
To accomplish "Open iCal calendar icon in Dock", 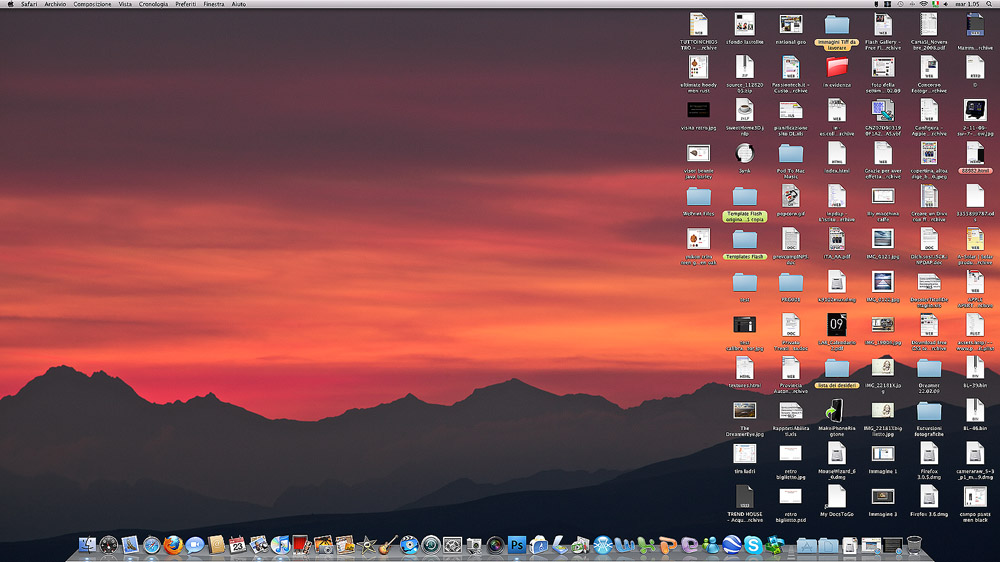I will tap(237, 545).
